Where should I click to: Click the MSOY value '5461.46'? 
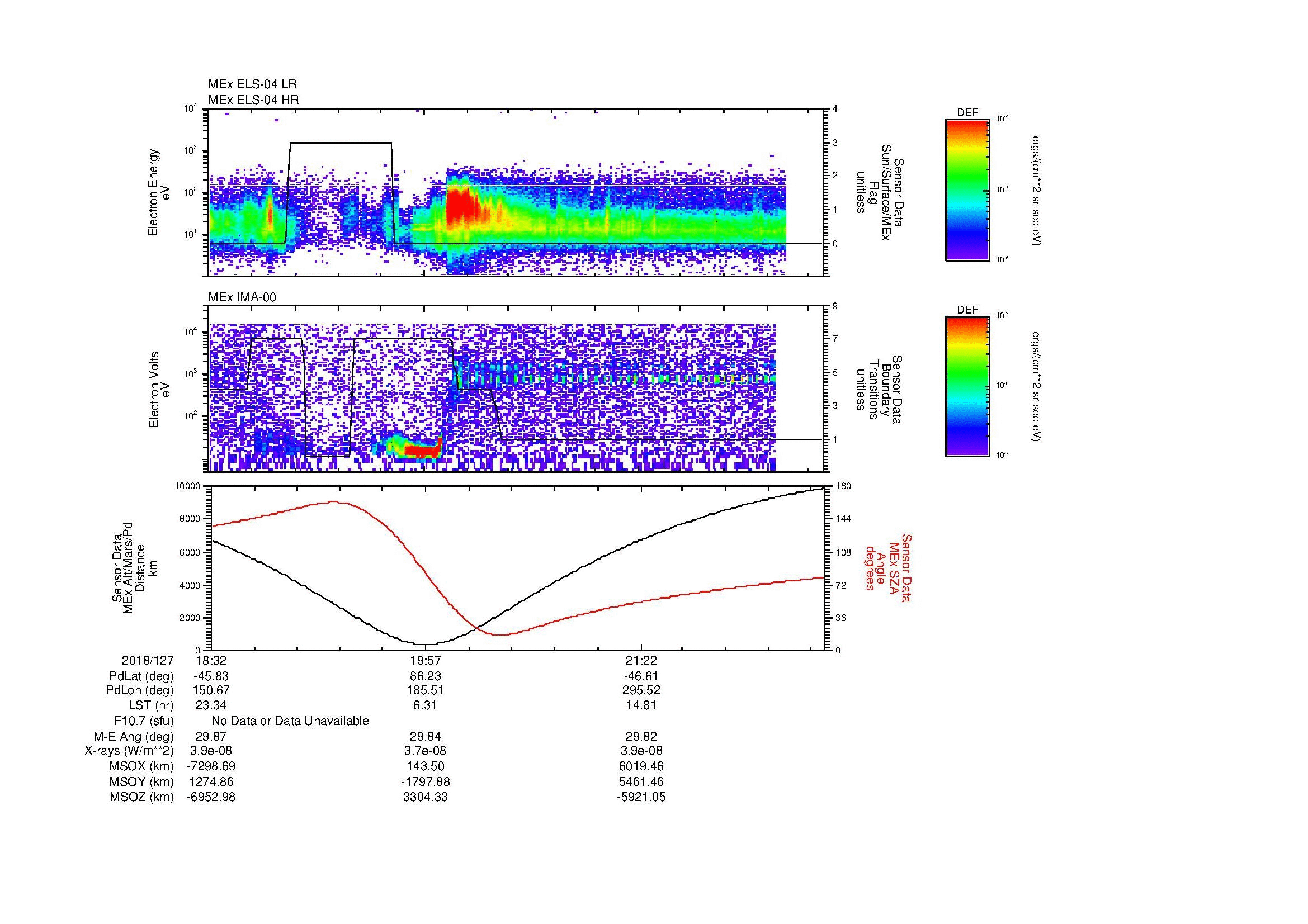(x=641, y=781)
